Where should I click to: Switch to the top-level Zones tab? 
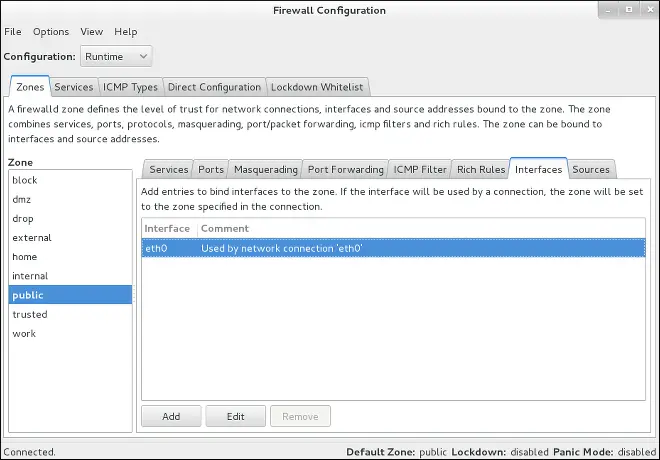pos(30,87)
